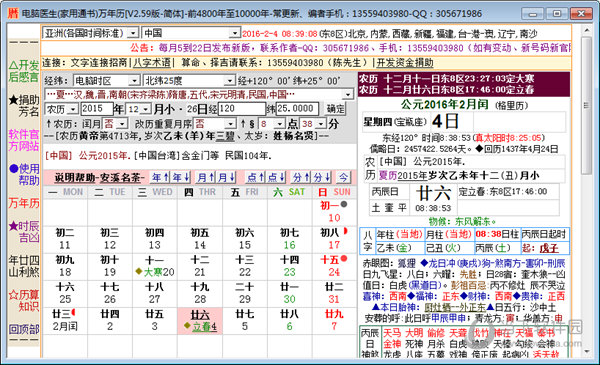The image size is (600, 365).
Task: Select calendar day 2月闰 (廿三)
Action: point(65,321)
